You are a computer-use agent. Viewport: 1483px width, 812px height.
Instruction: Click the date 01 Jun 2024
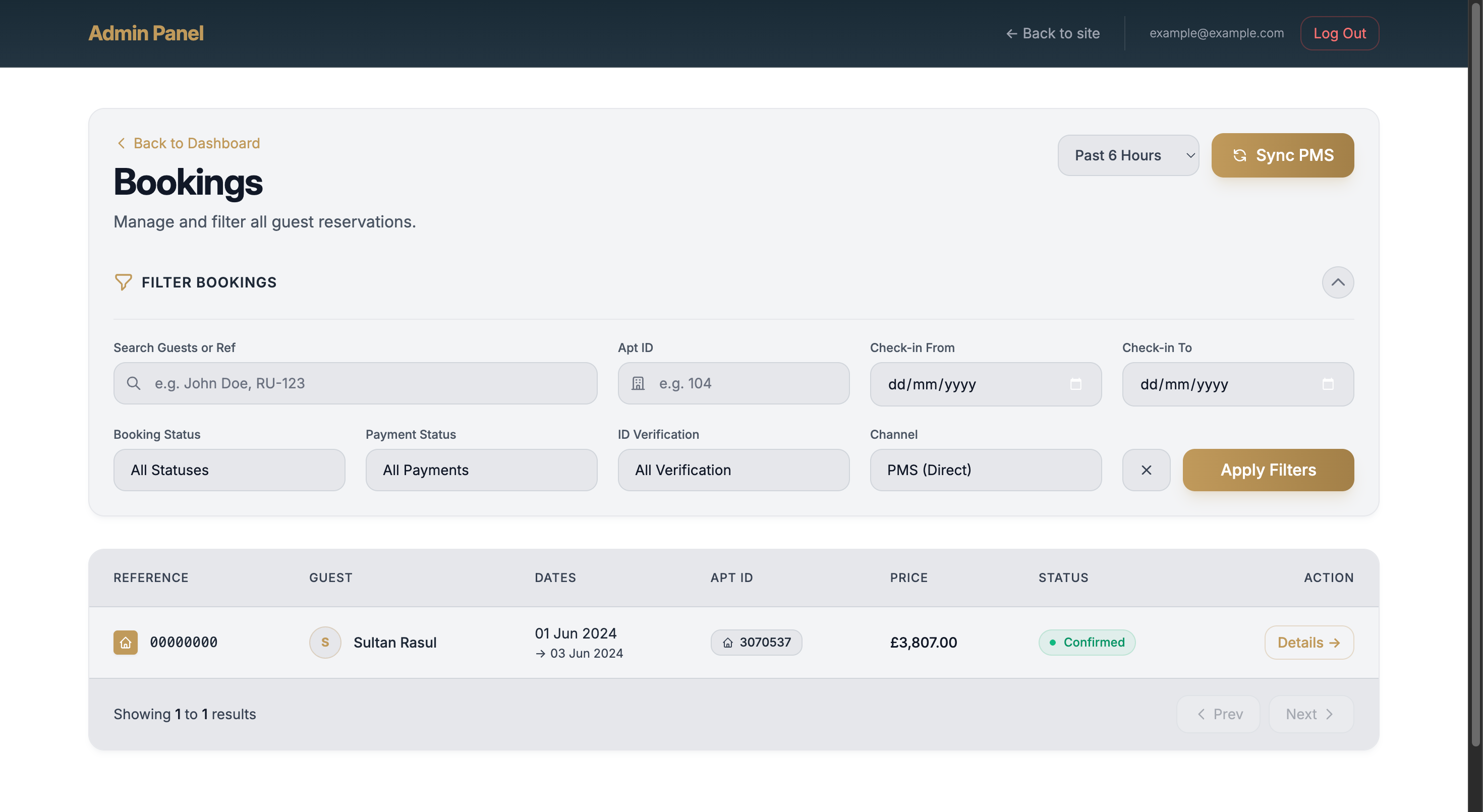pos(576,633)
